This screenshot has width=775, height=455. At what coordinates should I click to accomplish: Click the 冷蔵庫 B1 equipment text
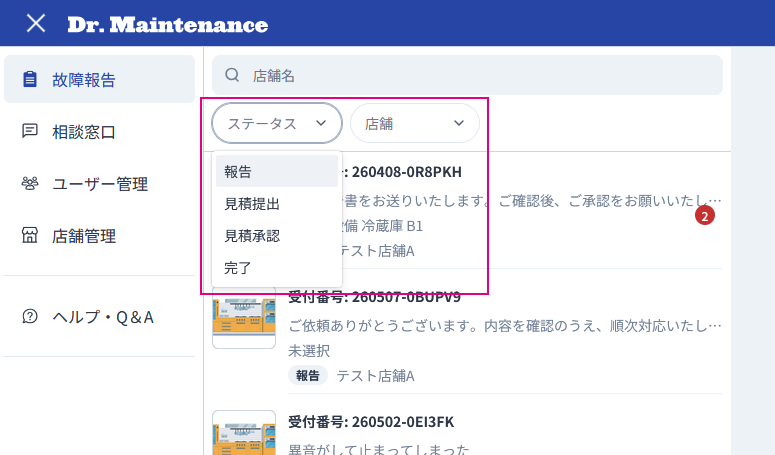(392, 226)
